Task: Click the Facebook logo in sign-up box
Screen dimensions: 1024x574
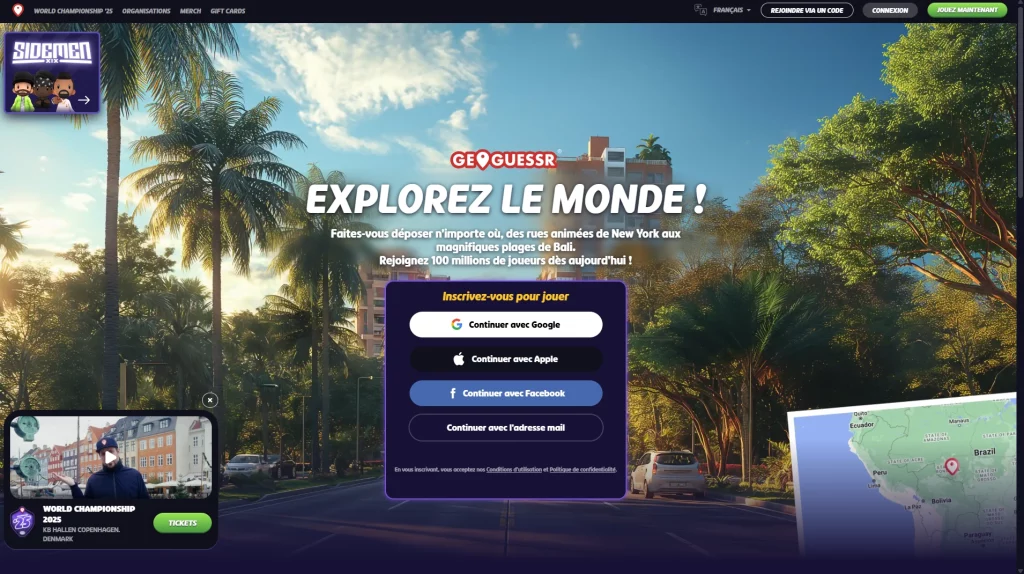Action: click(453, 394)
